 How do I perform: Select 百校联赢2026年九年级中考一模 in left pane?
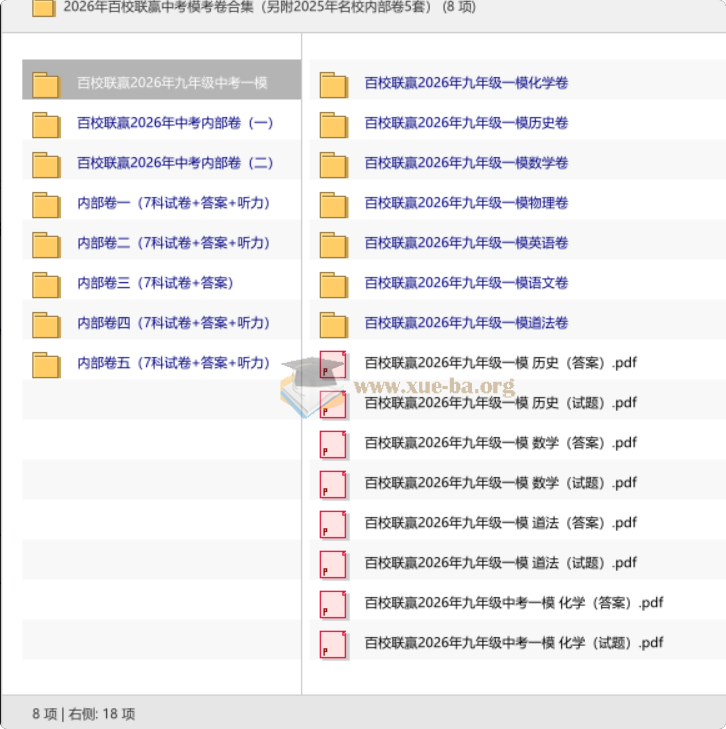[172, 83]
